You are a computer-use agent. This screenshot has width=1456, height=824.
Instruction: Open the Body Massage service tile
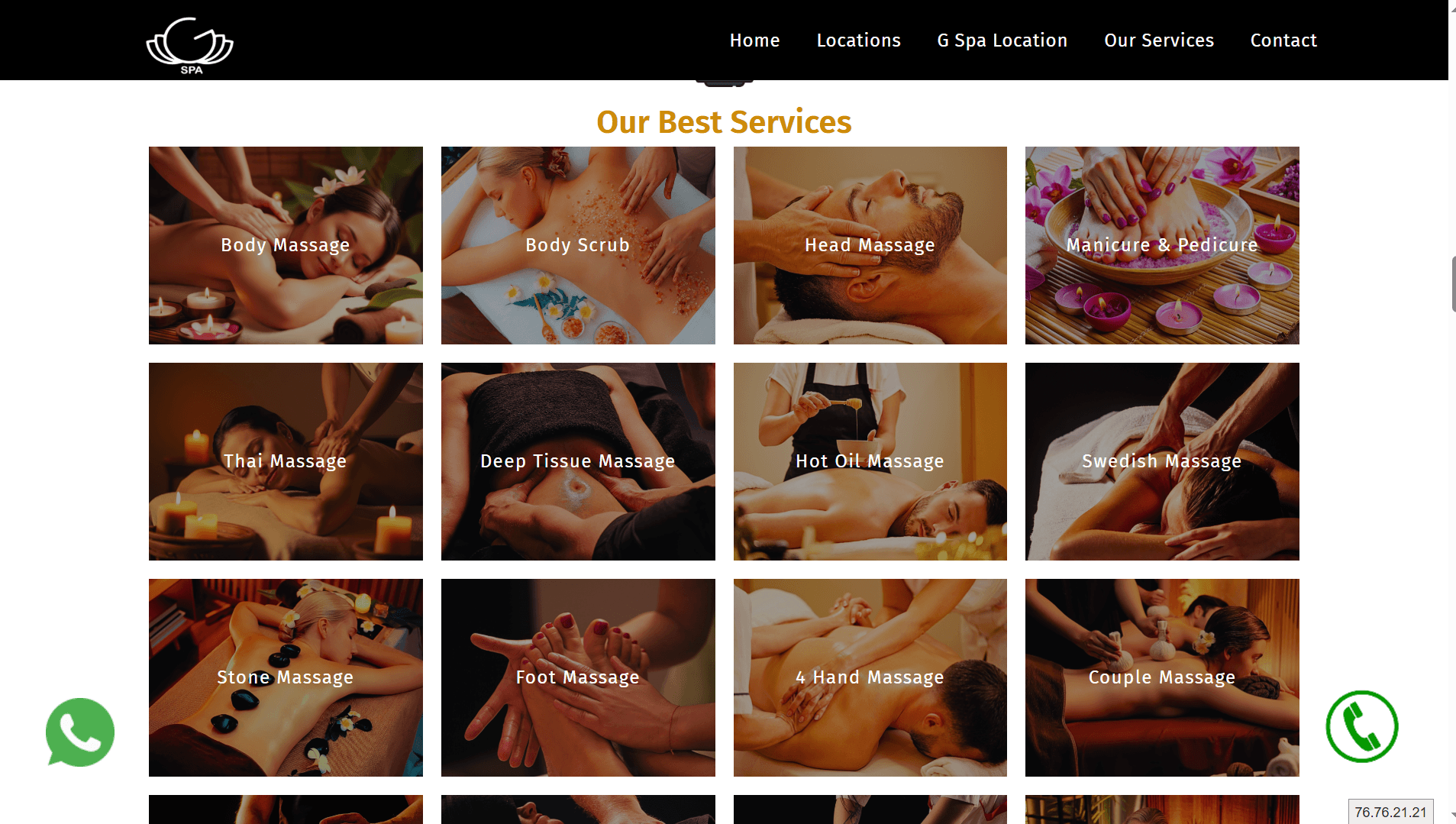point(286,245)
